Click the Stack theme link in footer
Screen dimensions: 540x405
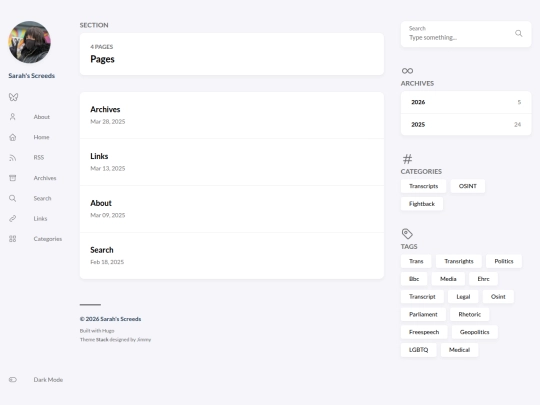coord(102,340)
